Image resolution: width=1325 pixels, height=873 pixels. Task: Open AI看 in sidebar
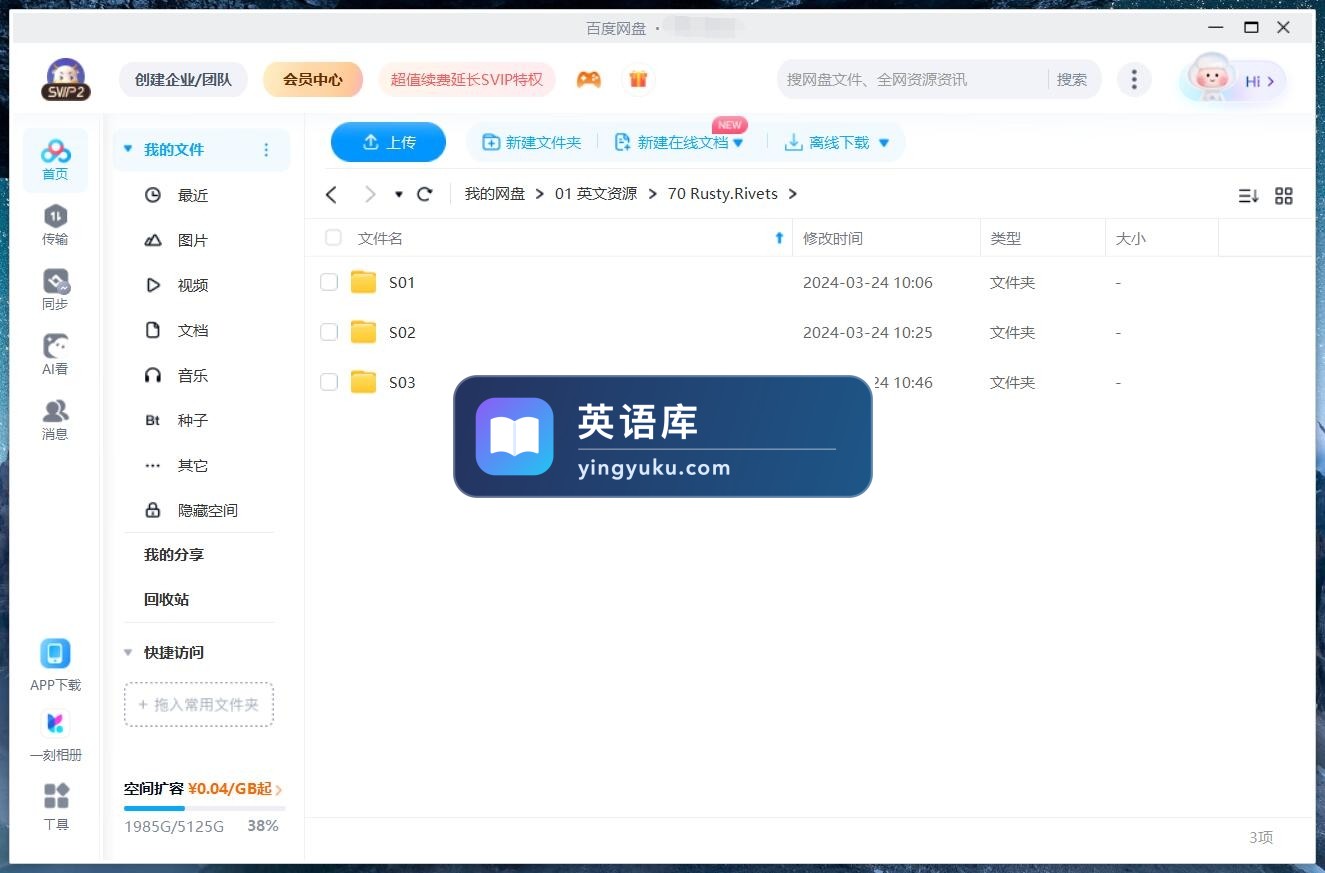[55, 355]
